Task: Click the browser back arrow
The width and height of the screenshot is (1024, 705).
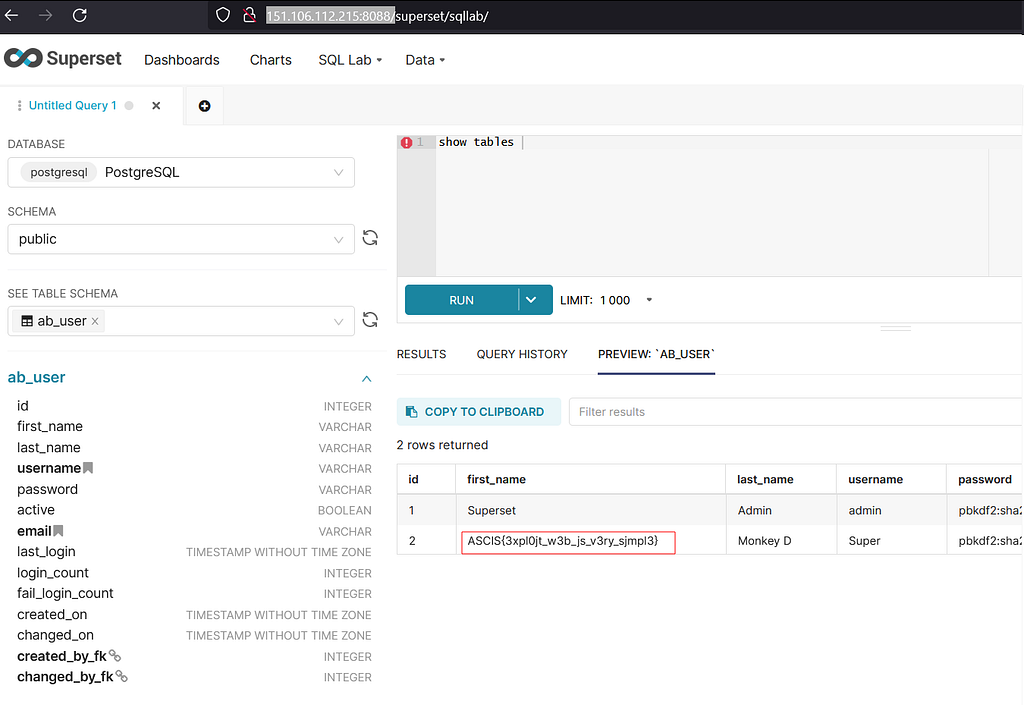Action: pos(12,15)
